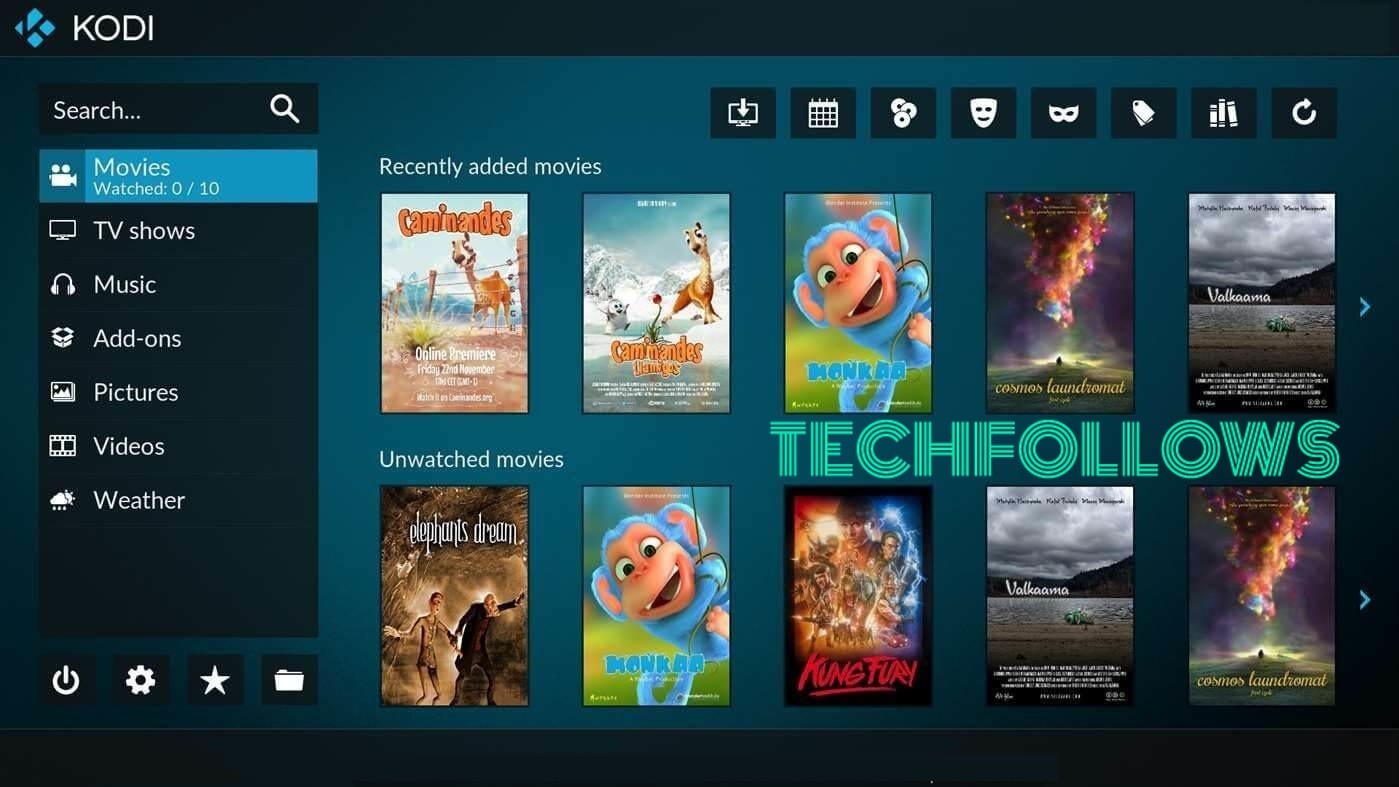This screenshot has height=787, width=1399.
Task: Open the Add-ons menu label
Action: click(x=137, y=338)
